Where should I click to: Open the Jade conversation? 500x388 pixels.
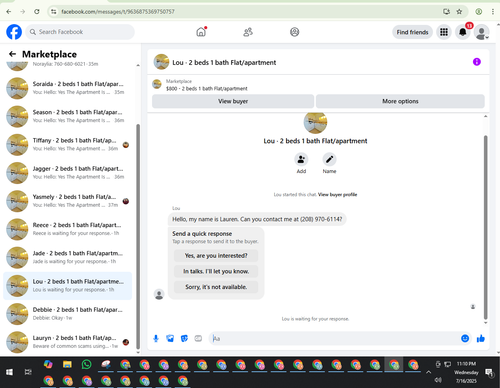(68, 257)
